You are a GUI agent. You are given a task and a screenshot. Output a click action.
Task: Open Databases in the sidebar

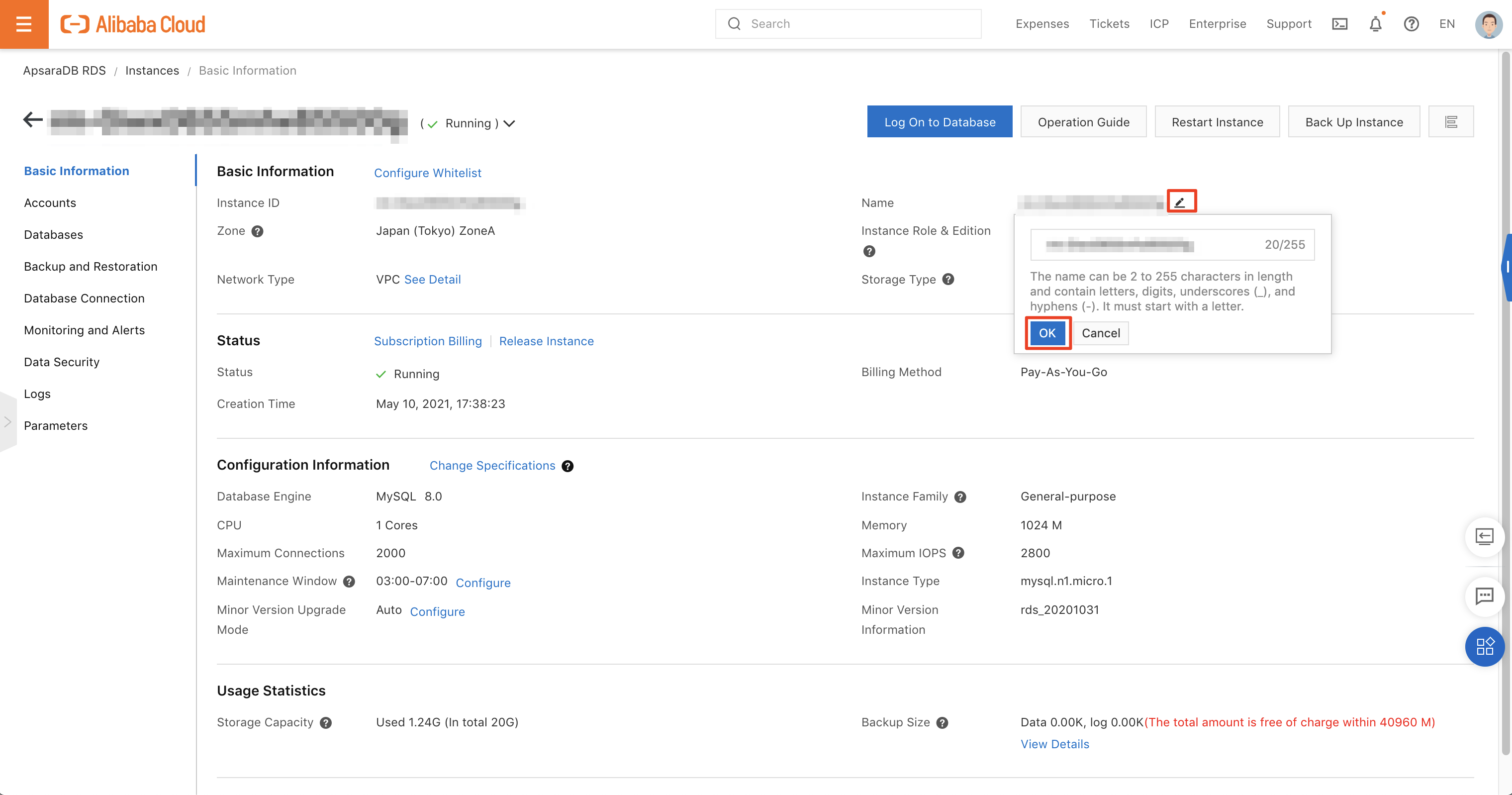click(x=53, y=234)
